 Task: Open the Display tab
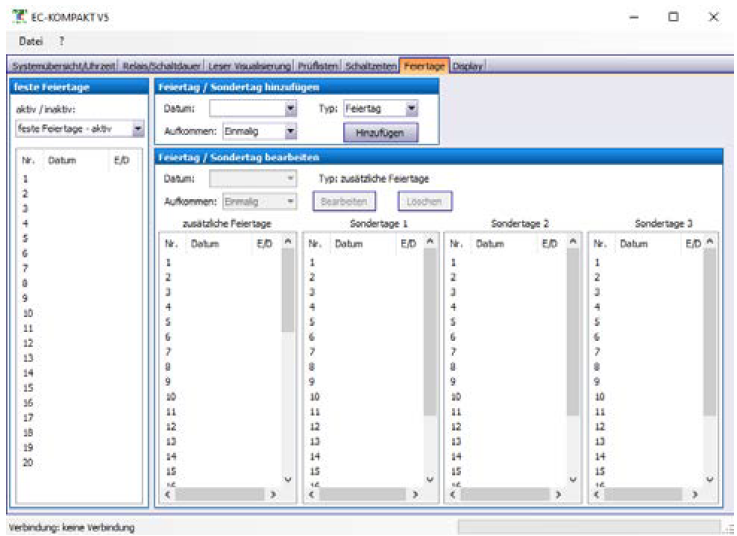467,66
